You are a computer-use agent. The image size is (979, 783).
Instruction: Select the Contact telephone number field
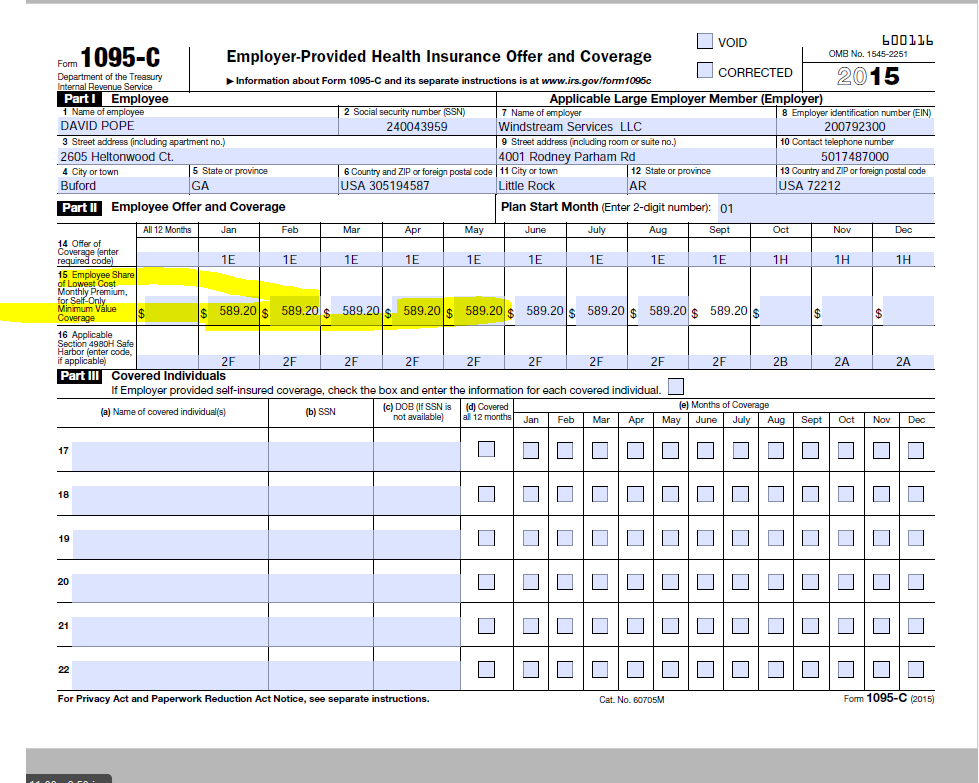tap(855, 157)
